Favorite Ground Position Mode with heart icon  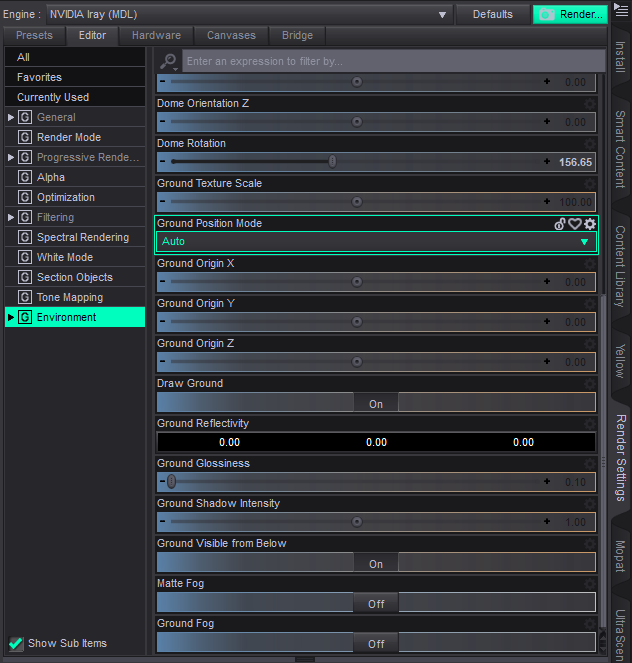[x=575, y=224]
